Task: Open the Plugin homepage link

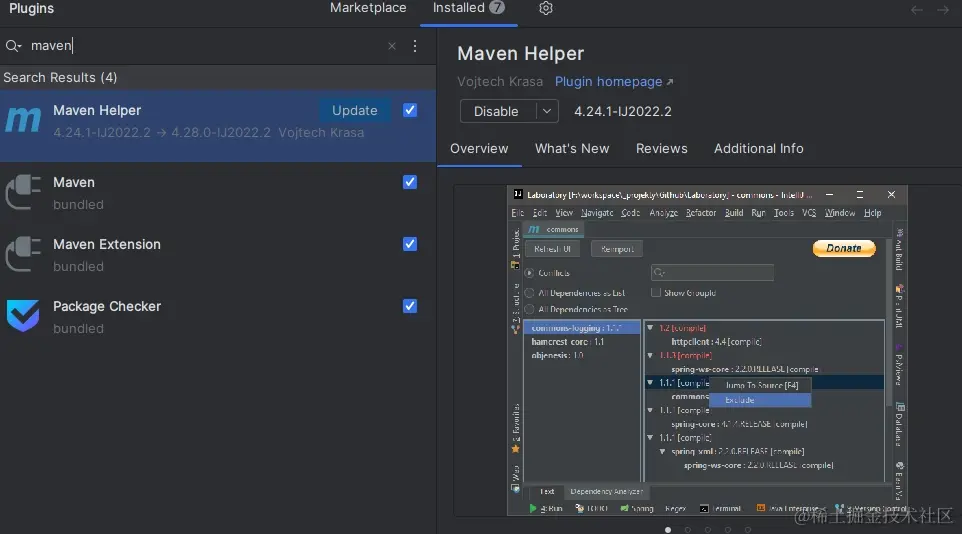Action: click(x=614, y=82)
